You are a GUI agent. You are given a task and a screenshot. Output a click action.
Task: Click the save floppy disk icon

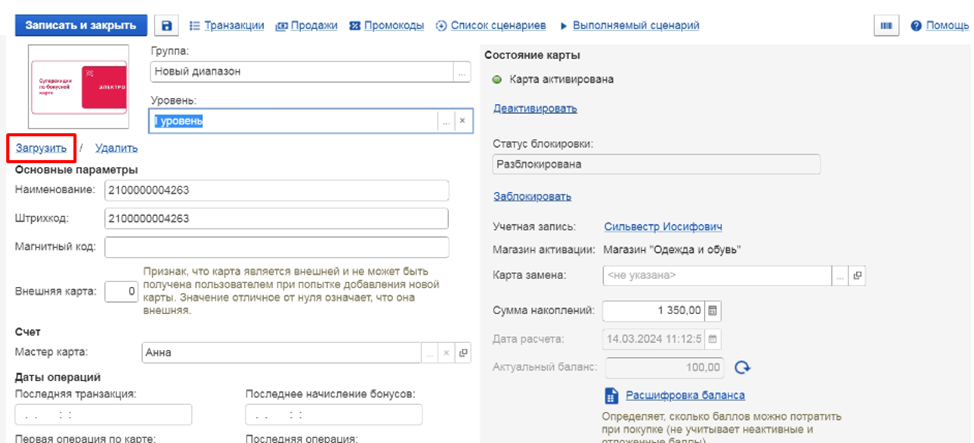(166, 25)
